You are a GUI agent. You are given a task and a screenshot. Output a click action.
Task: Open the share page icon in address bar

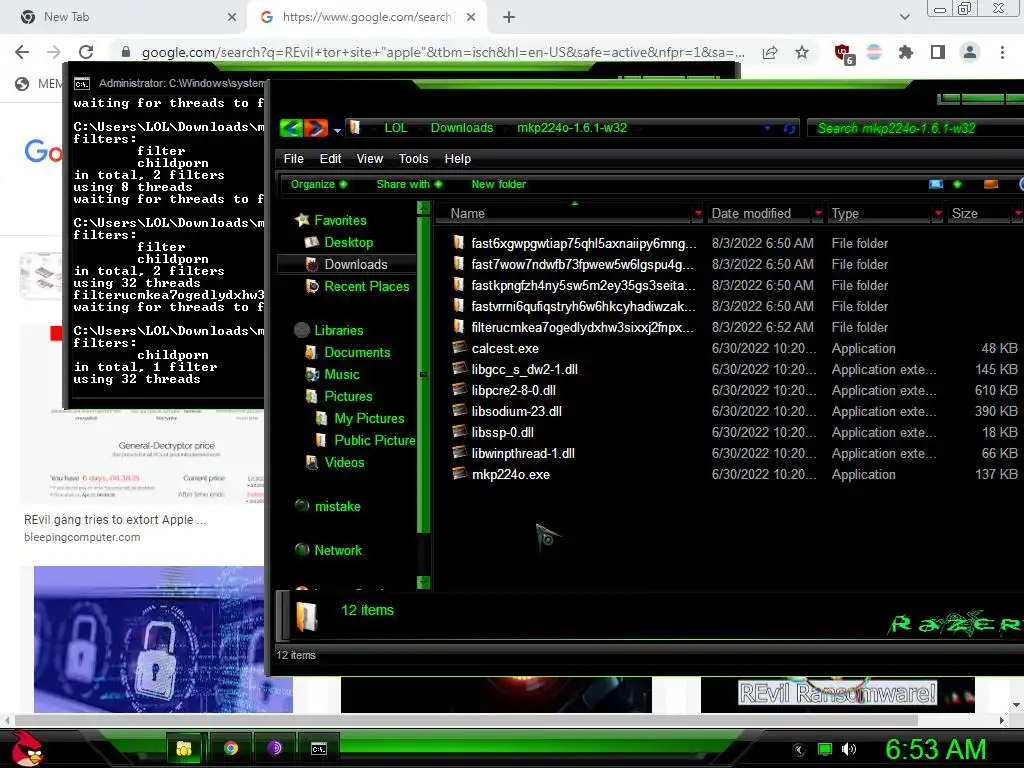point(770,52)
